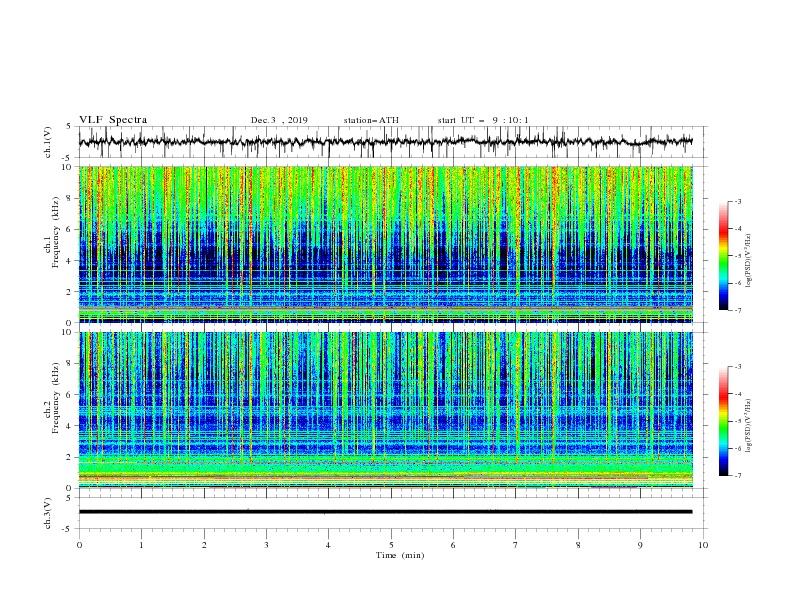
Task: Click the ch.3 flat black waveform trace
Action: (385, 512)
